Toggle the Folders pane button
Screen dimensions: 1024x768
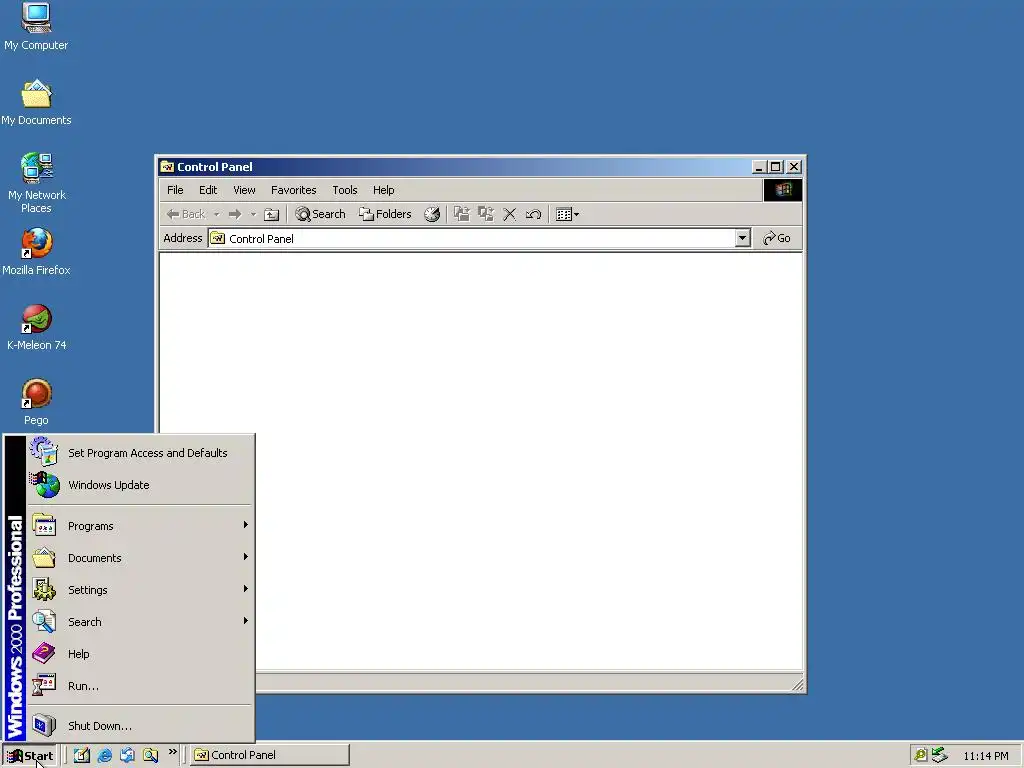[385, 214]
